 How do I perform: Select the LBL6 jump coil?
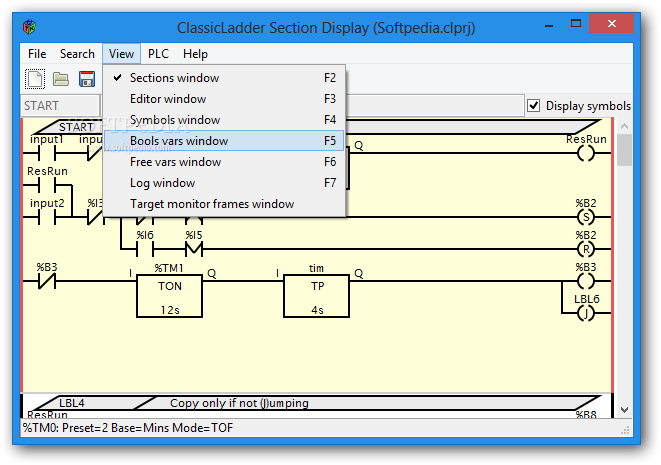coord(586,313)
